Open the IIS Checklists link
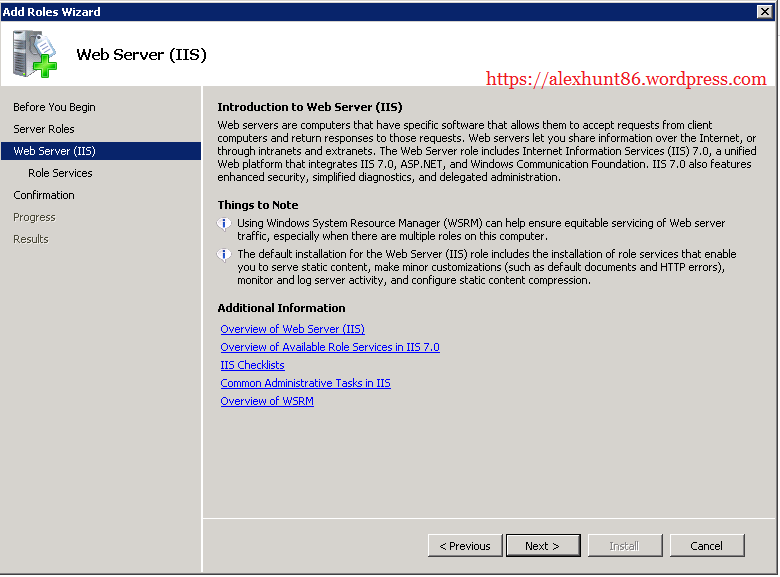This screenshot has height=577, width=780. [252, 365]
